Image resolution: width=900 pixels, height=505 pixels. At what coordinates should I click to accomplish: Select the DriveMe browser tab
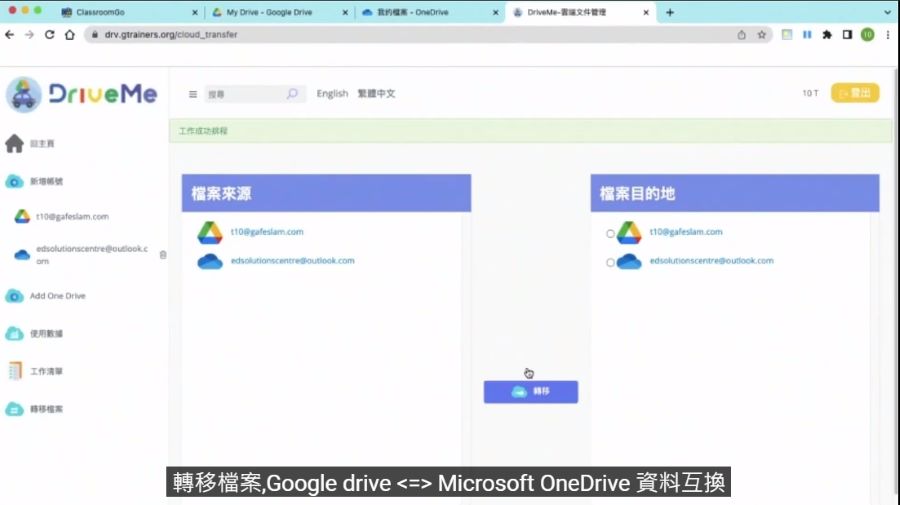pyautogui.click(x=580, y=12)
